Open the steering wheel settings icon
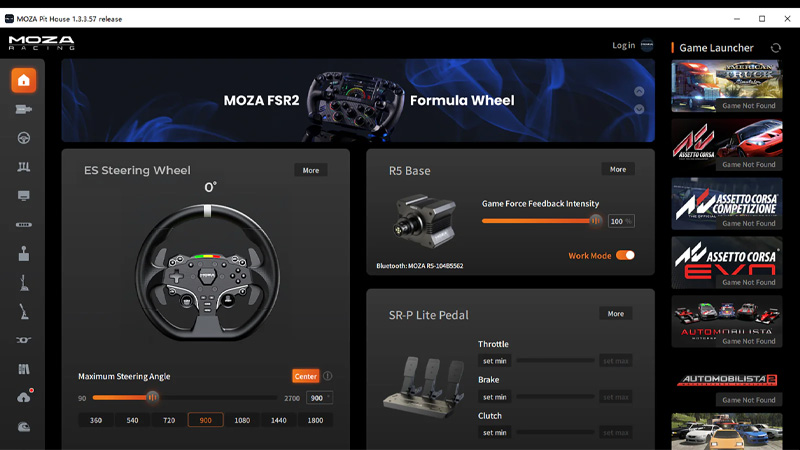Viewport: 800px width, 450px height. pyautogui.click(x=23, y=138)
